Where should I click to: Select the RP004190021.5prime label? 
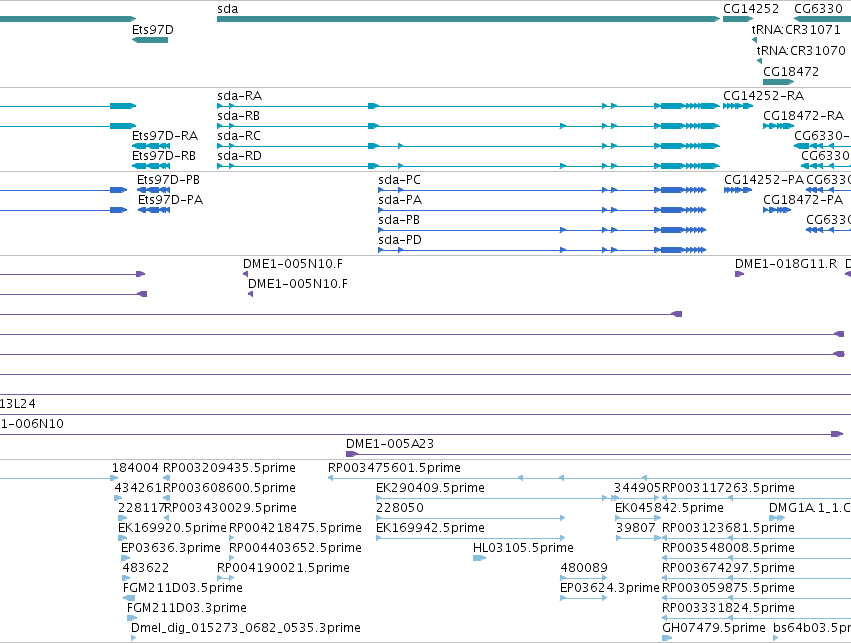pyautogui.click(x=283, y=568)
